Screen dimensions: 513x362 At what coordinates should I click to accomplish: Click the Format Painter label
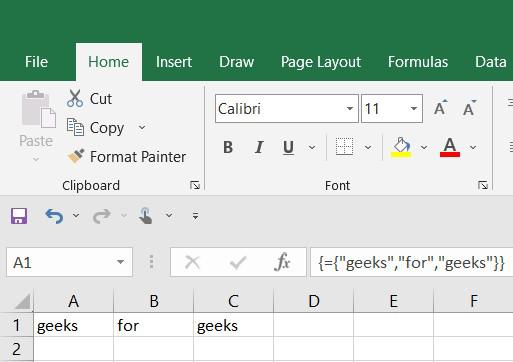pos(138,157)
